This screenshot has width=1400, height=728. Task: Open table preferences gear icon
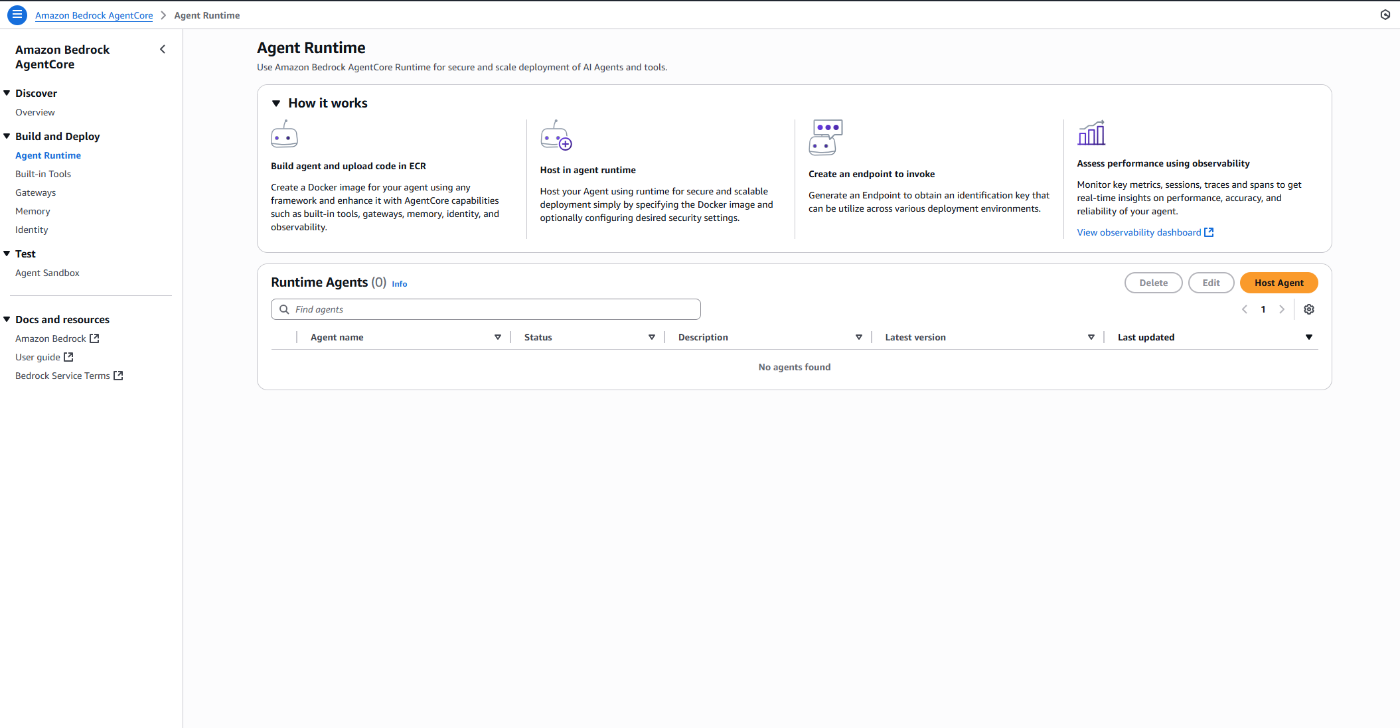pyautogui.click(x=1309, y=310)
